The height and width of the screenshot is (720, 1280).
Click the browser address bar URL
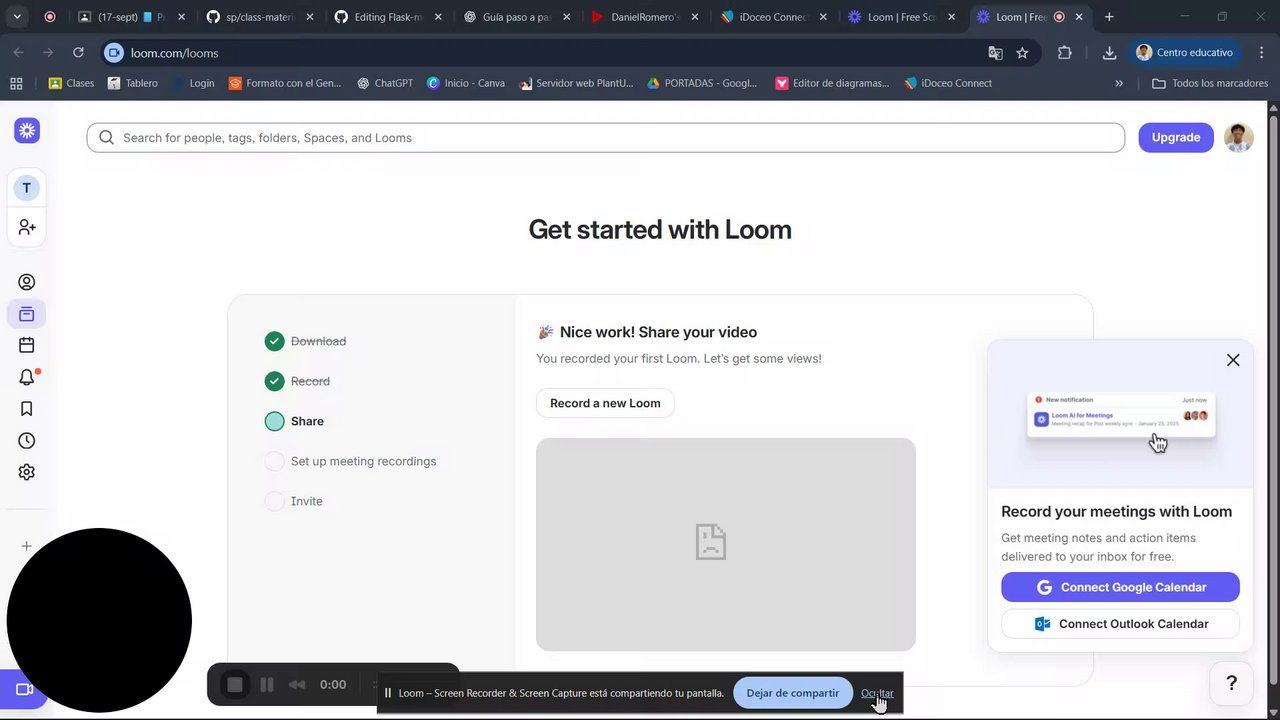tap(174, 53)
